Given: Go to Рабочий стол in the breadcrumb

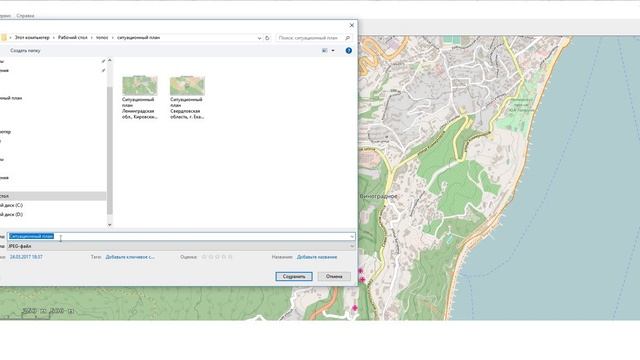Looking at the screenshot, I should [x=73, y=38].
